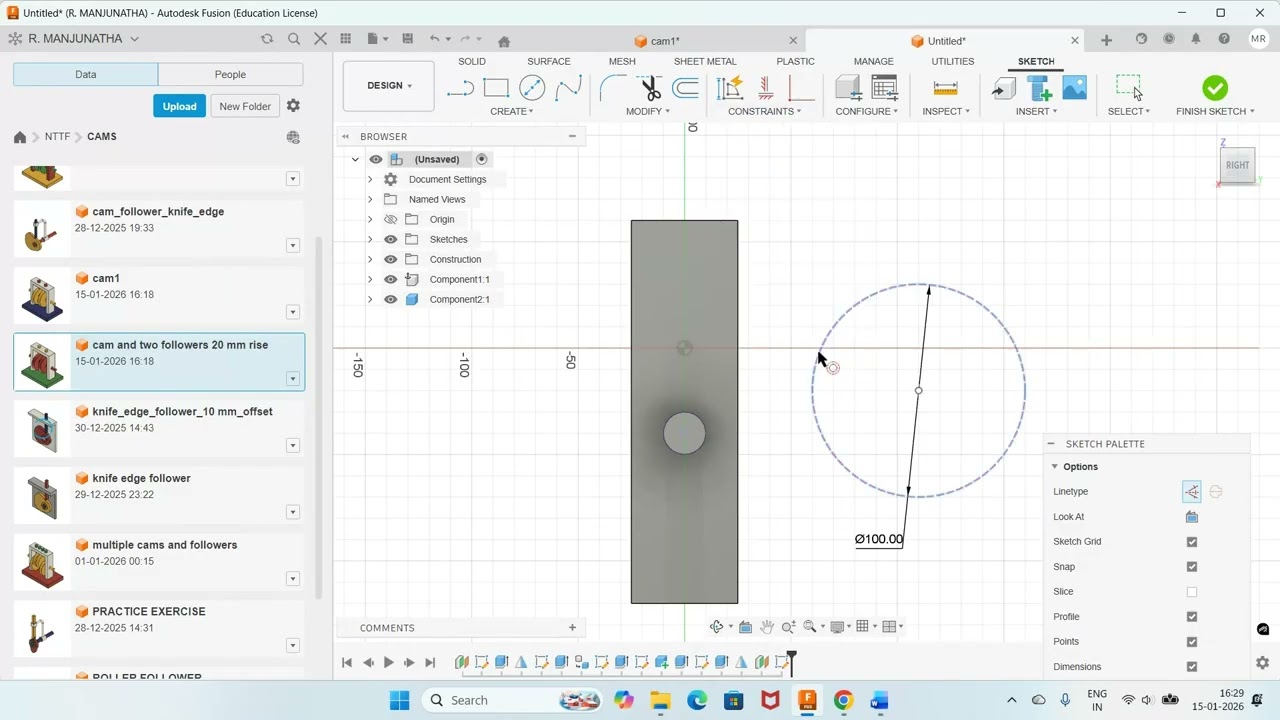This screenshot has width=1280, height=720.
Task: Open the NTTF breadcrumb folder
Action: coord(57,137)
